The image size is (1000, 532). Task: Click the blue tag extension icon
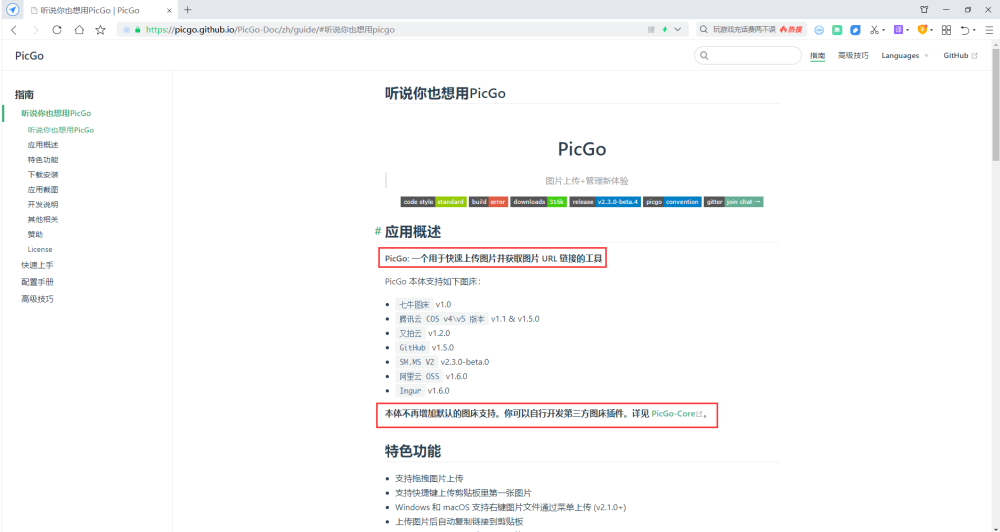pyautogui.click(x=856, y=30)
